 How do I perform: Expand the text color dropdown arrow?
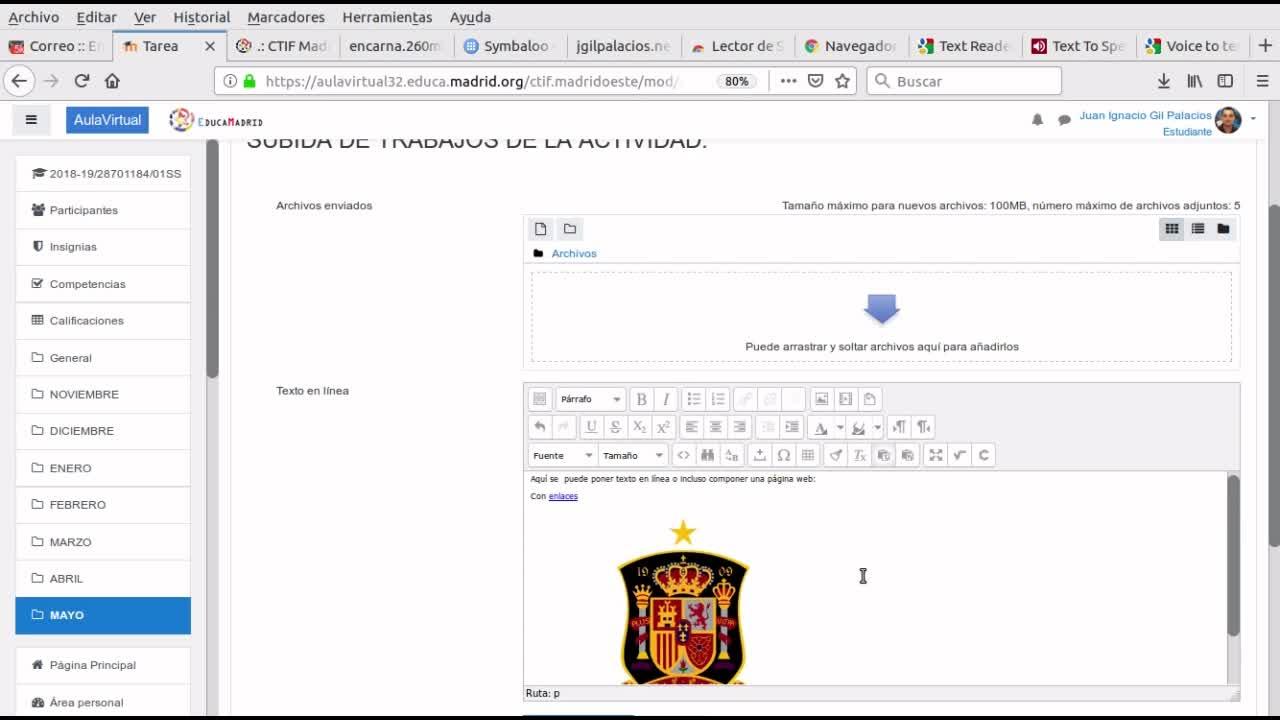[840, 427]
